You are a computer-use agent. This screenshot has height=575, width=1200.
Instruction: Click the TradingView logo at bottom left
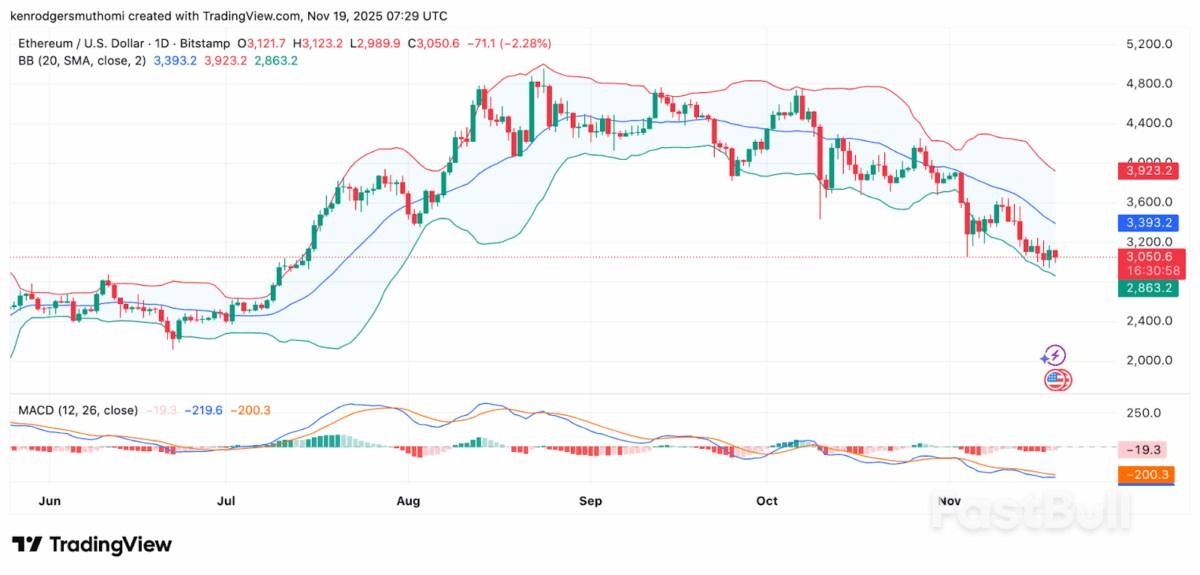click(x=92, y=545)
